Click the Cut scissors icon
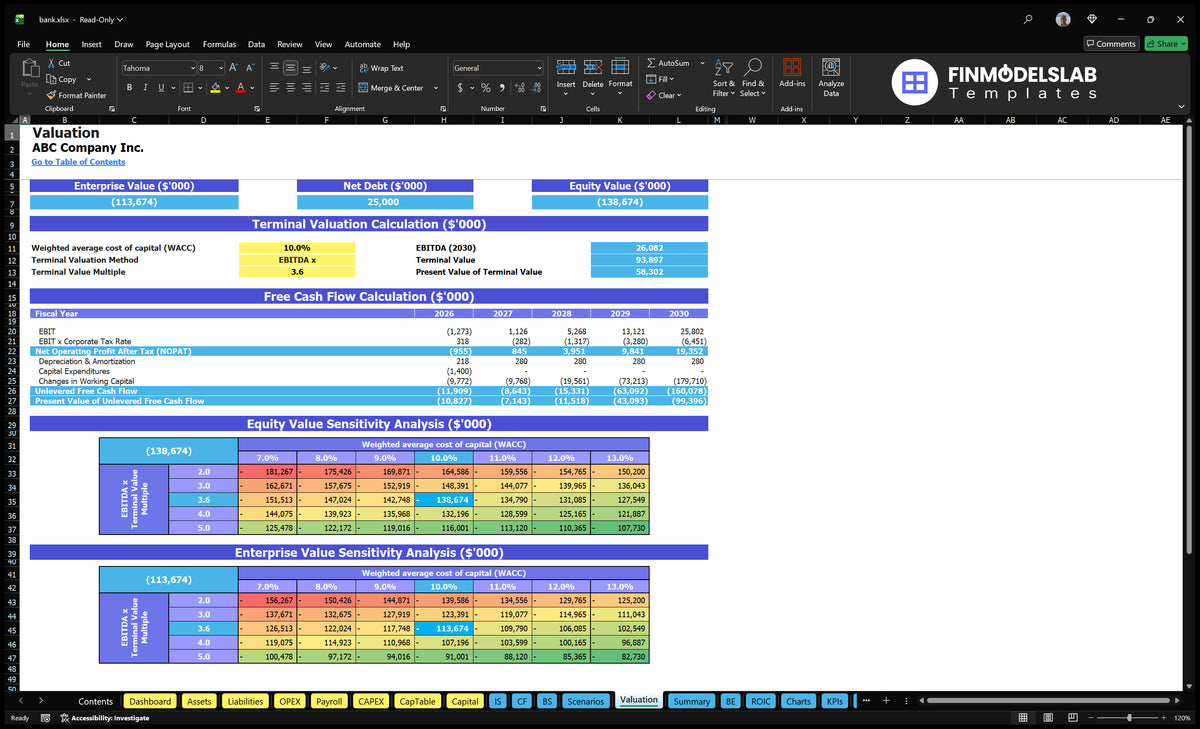The width and height of the screenshot is (1200, 729). point(51,63)
